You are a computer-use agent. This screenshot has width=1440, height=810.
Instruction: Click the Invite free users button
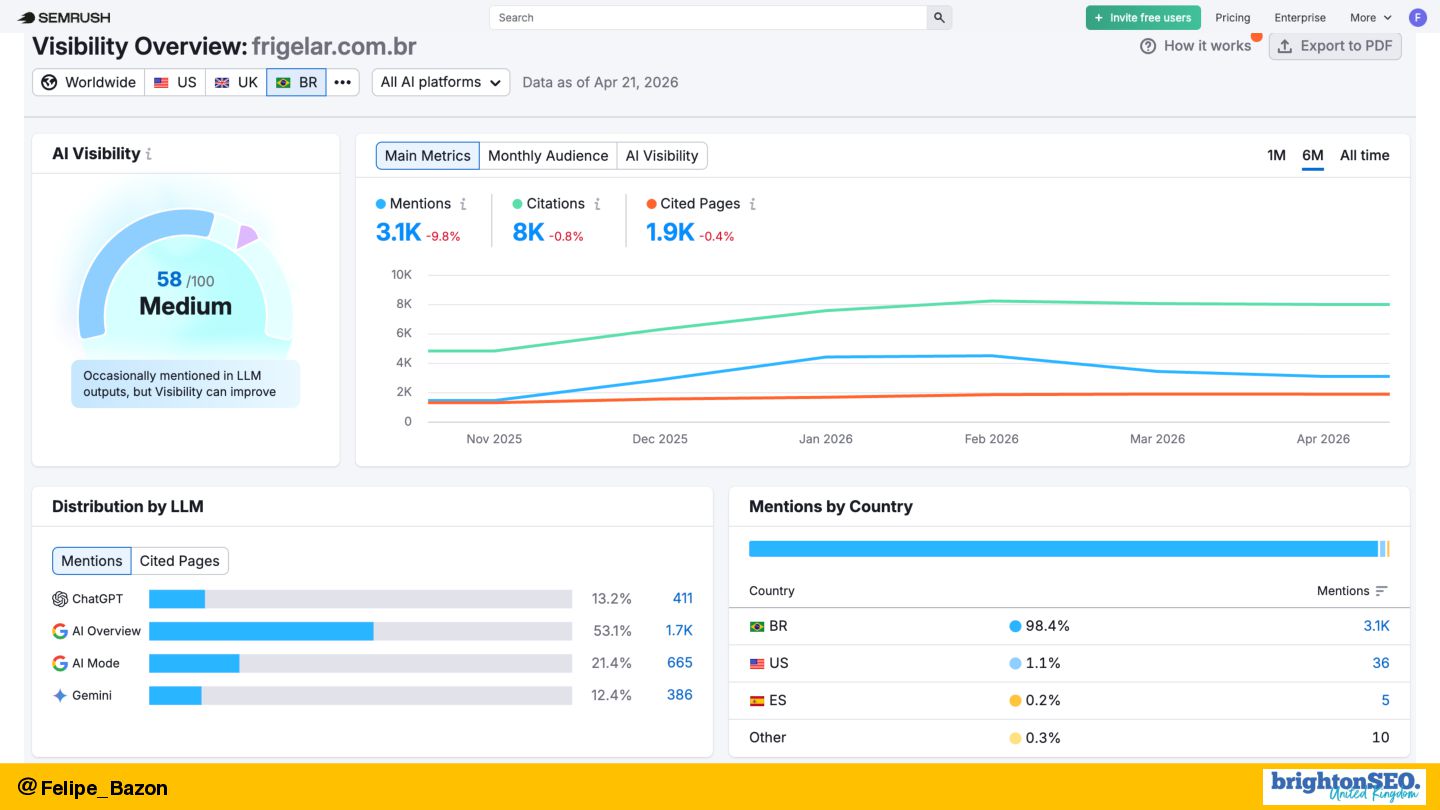[1143, 17]
